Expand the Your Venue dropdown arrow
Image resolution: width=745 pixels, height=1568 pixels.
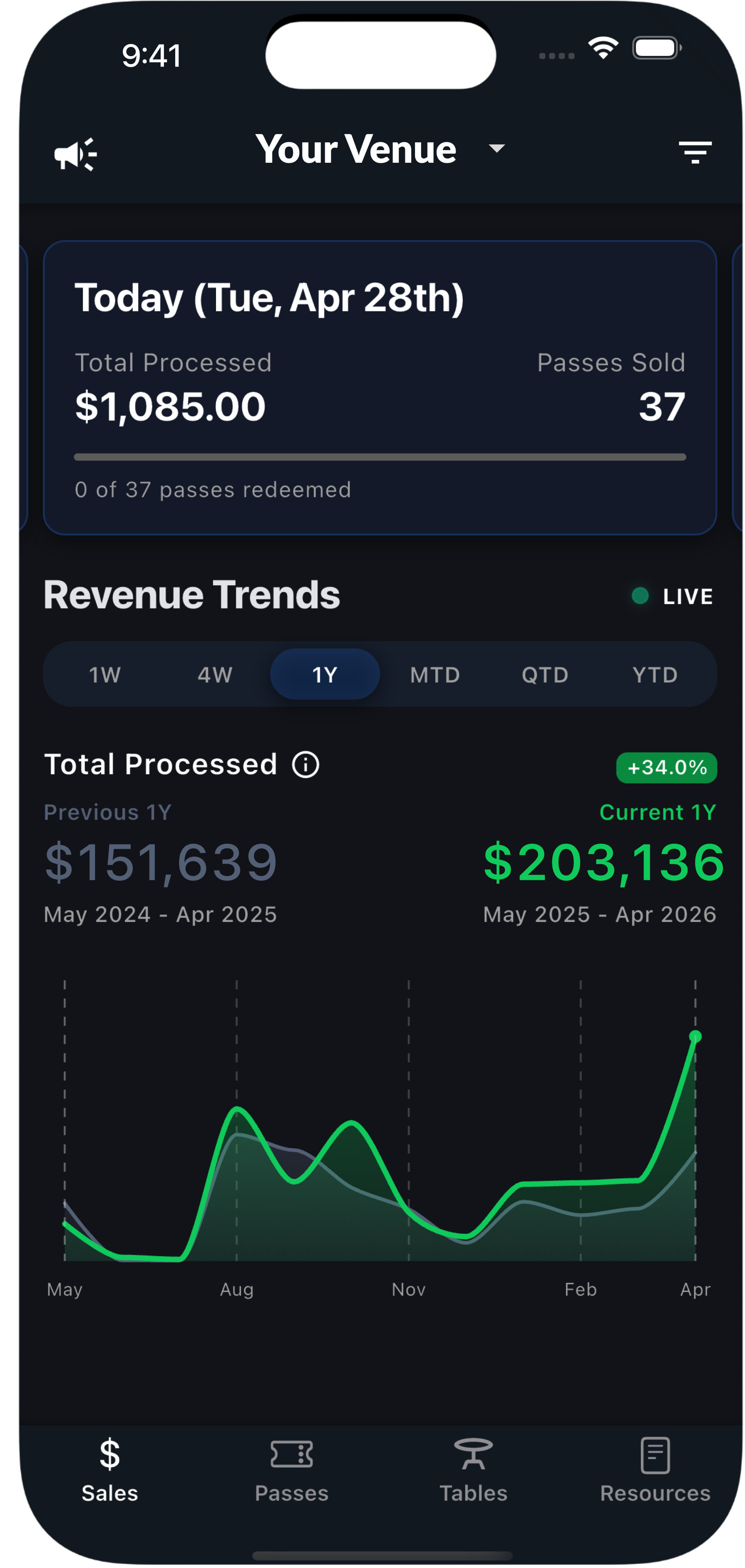[497, 149]
